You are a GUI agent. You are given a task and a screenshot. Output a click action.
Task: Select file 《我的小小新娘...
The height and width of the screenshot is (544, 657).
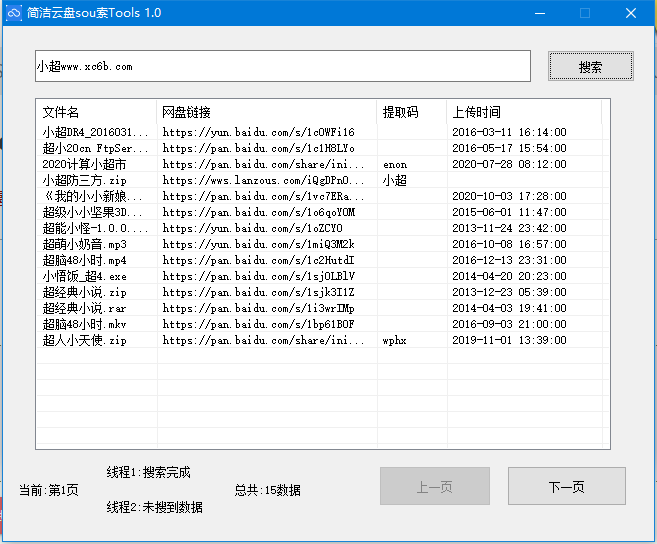(x=93, y=196)
